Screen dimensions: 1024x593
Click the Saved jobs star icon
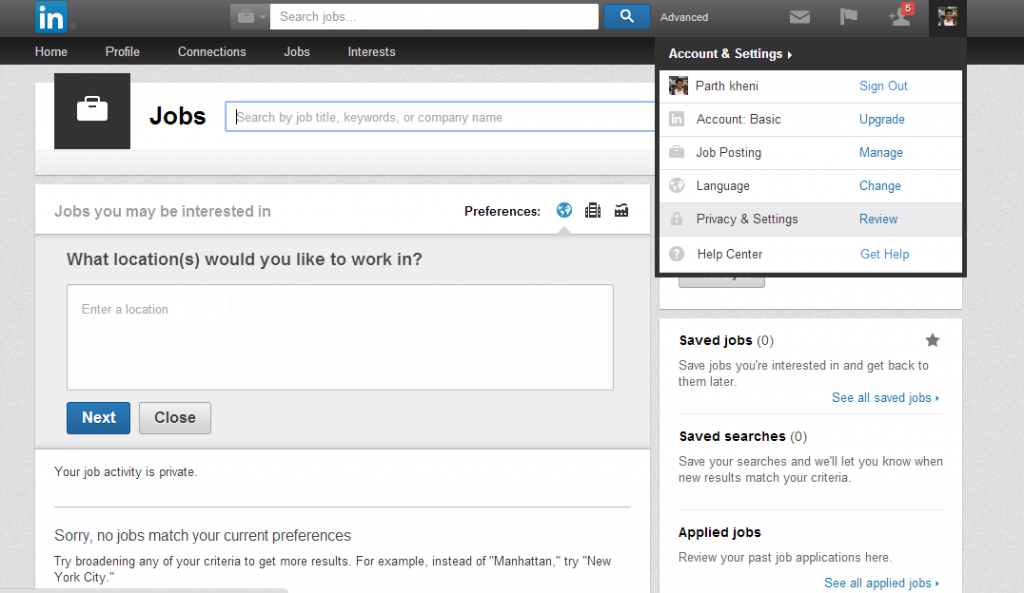933,340
